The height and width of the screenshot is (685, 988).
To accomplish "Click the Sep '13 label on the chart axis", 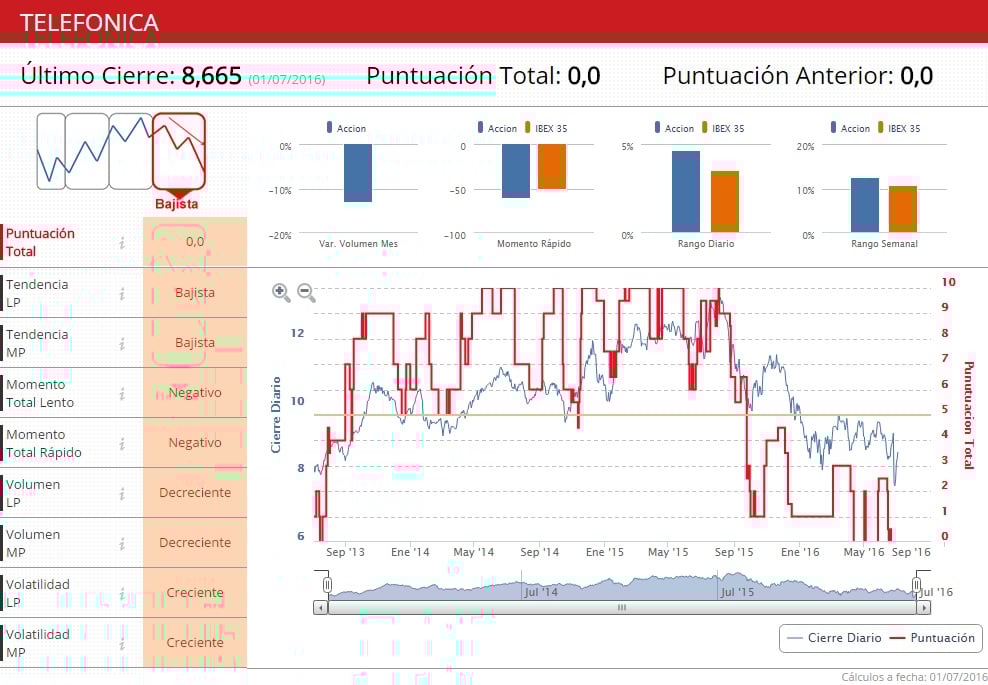I will (345, 552).
